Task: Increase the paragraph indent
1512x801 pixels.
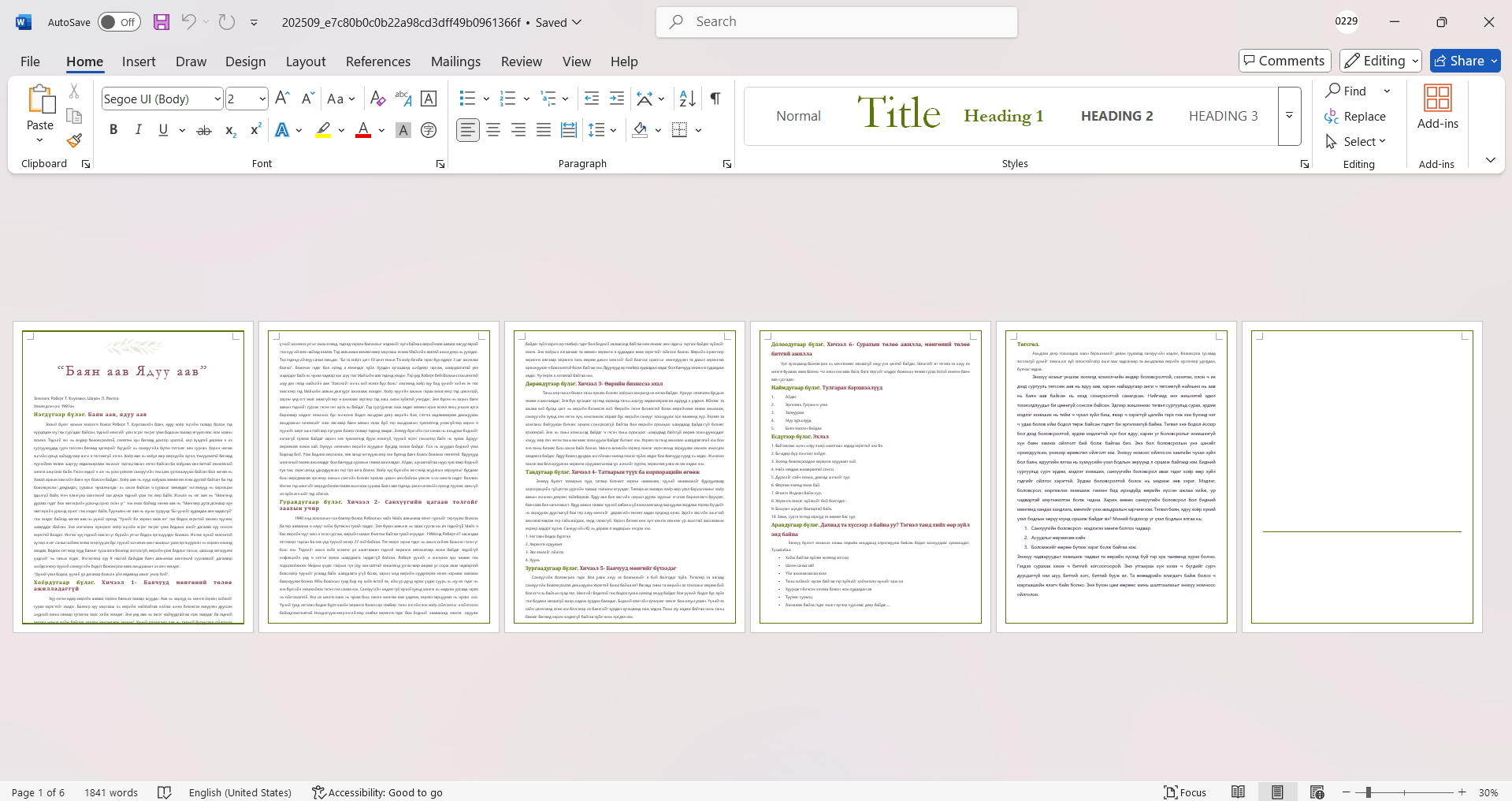Action: pyautogui.click(x=617, y=99)
